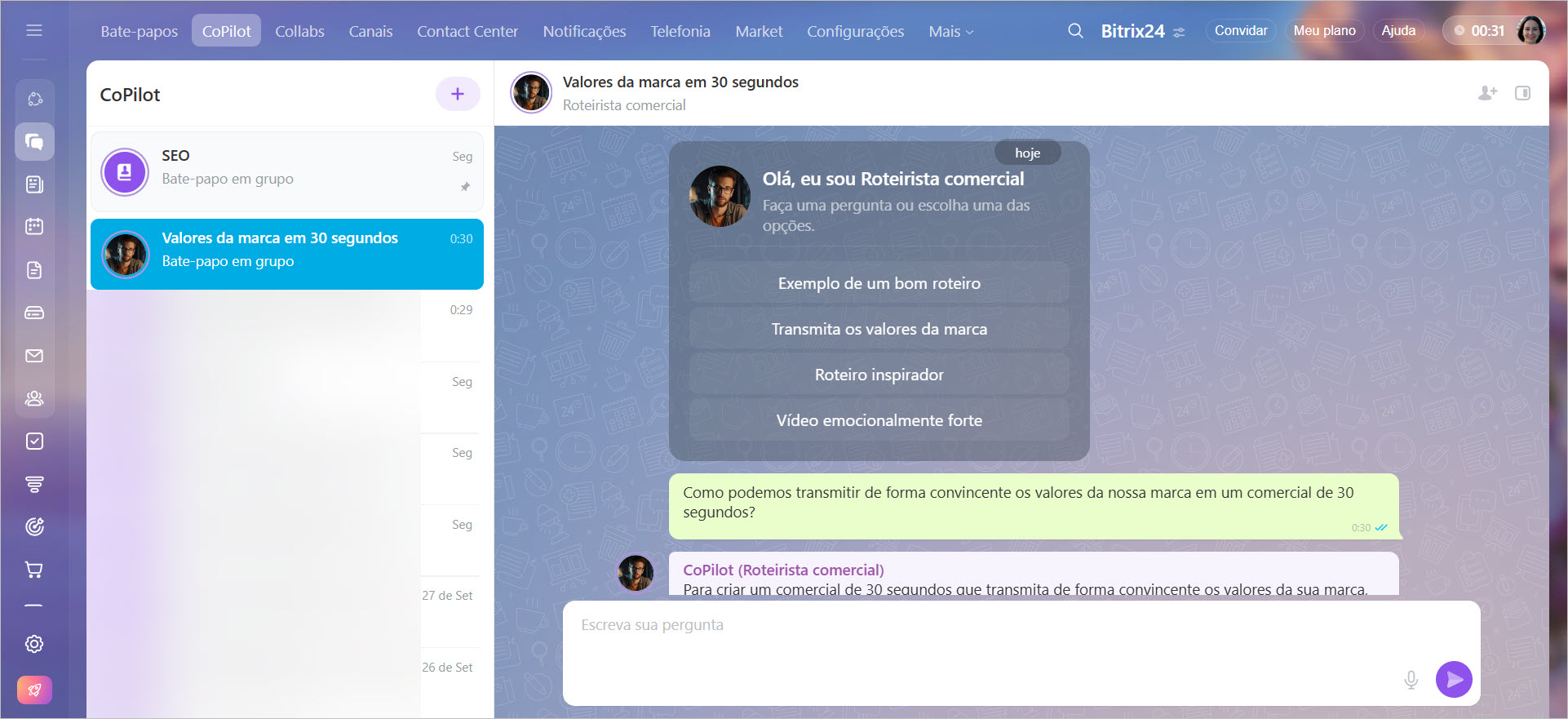Open the user profile avatar menu
The image size is (1568, 719).
(x=1530, y=31)
